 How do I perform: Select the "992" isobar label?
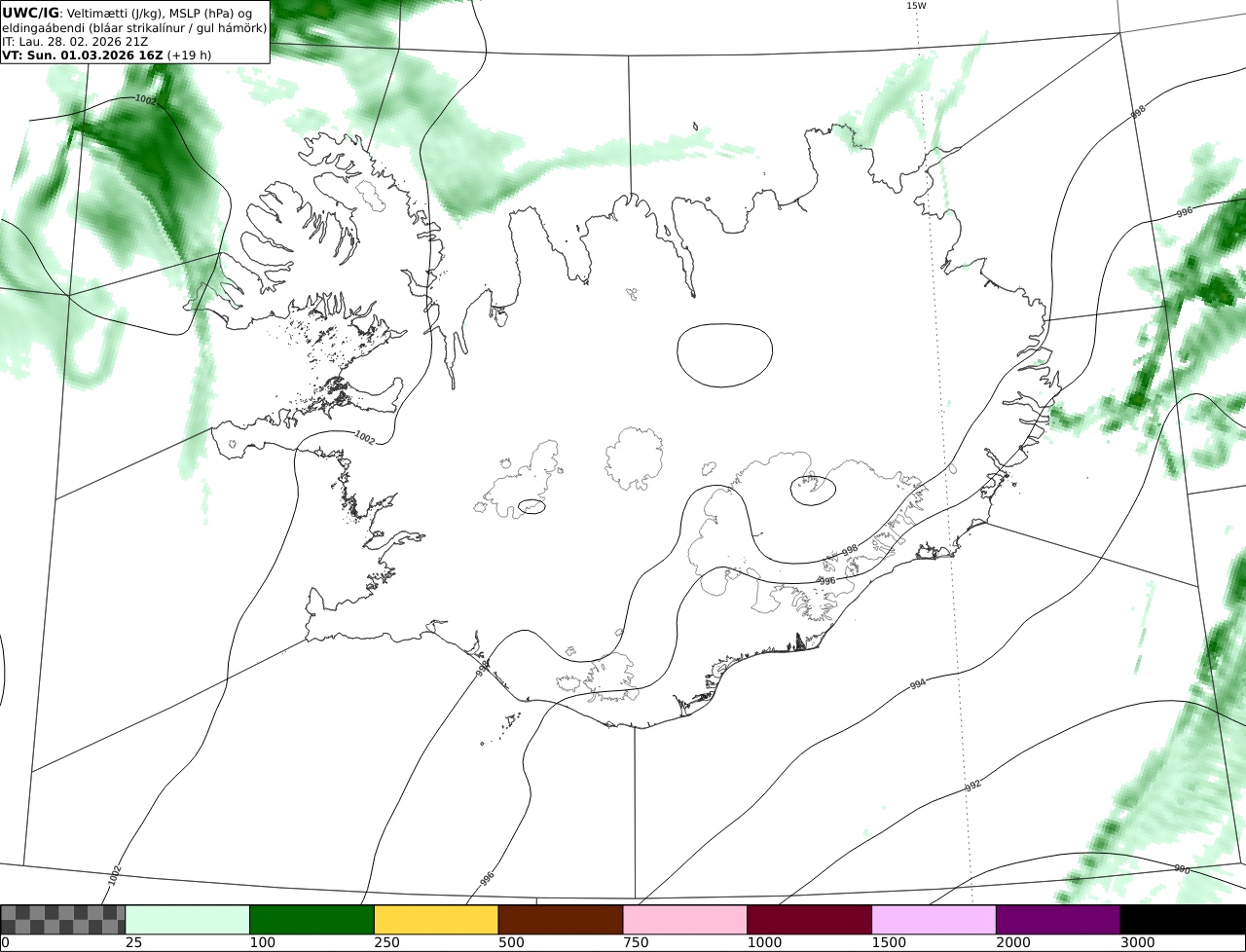[972, 786]
